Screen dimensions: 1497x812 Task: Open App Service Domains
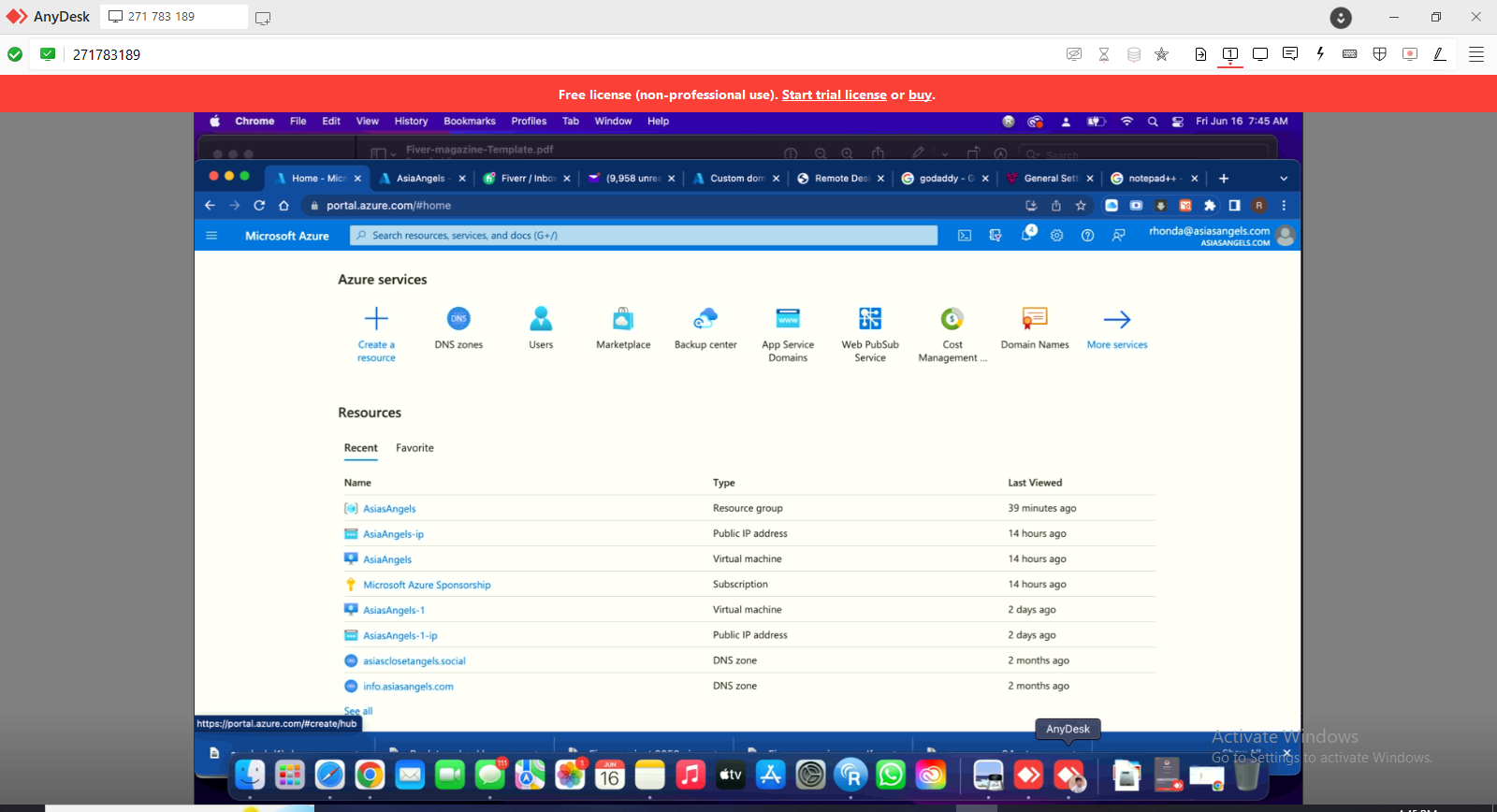[x=788, y=333]
